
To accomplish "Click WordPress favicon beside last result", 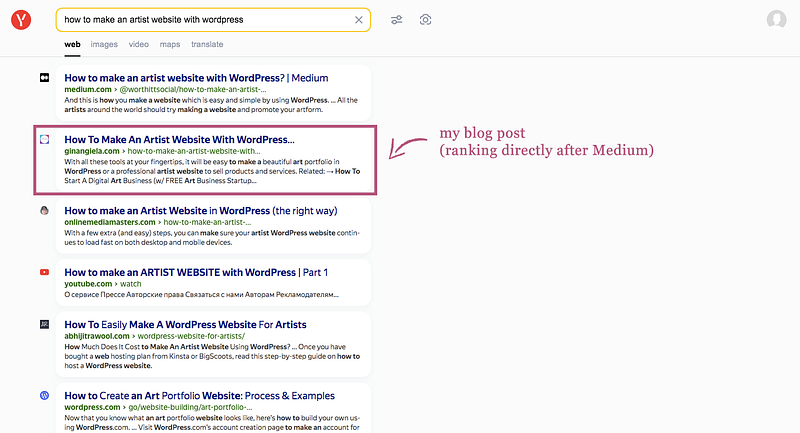I will click(x=44, y=395).
